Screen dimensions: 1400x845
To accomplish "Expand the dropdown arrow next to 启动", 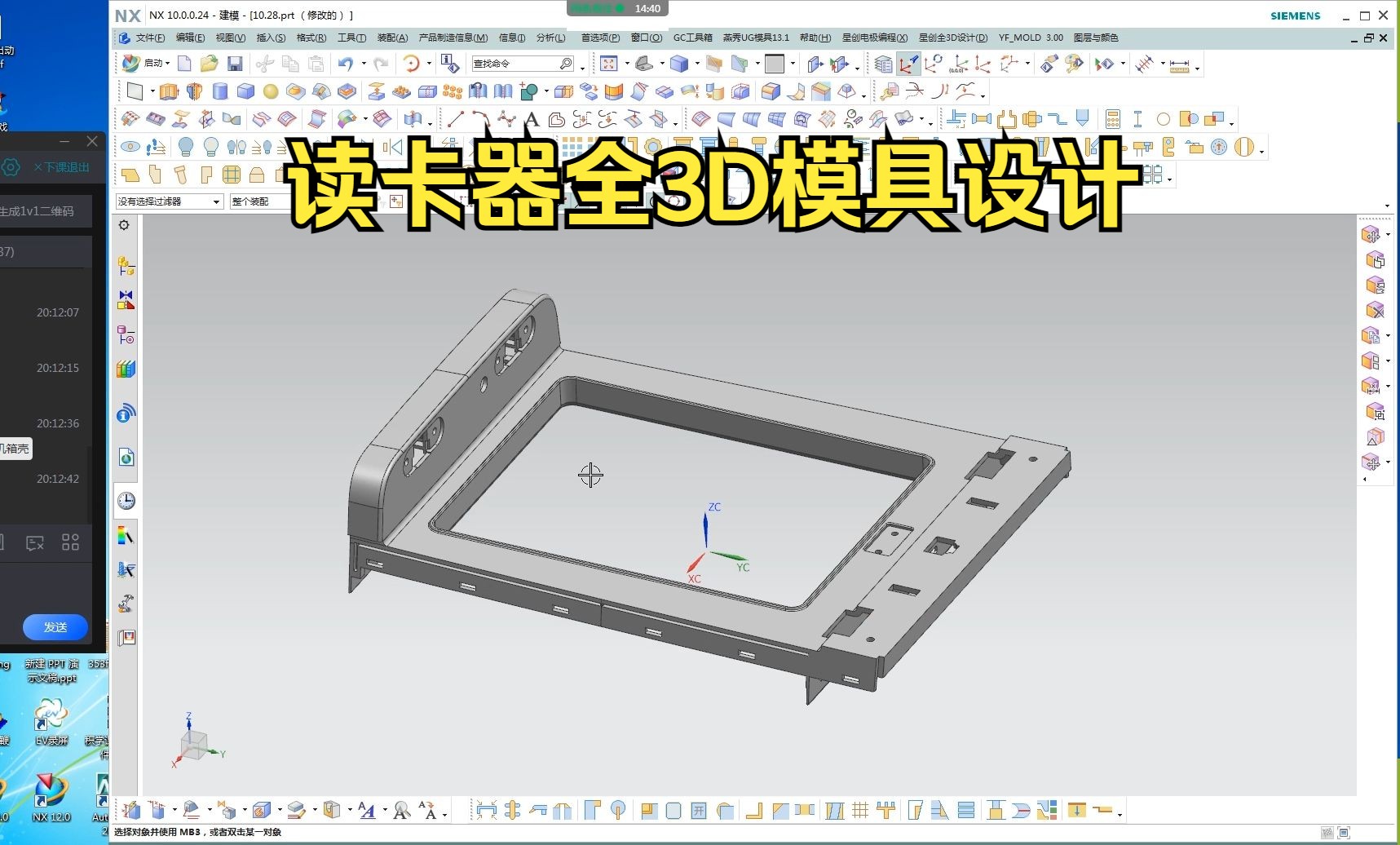I will point(168,63).
